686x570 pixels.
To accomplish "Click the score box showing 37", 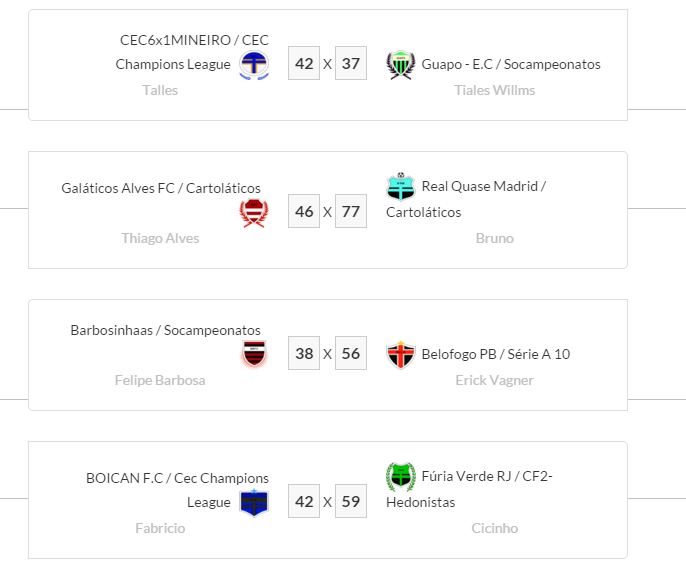I will (351, 64).
